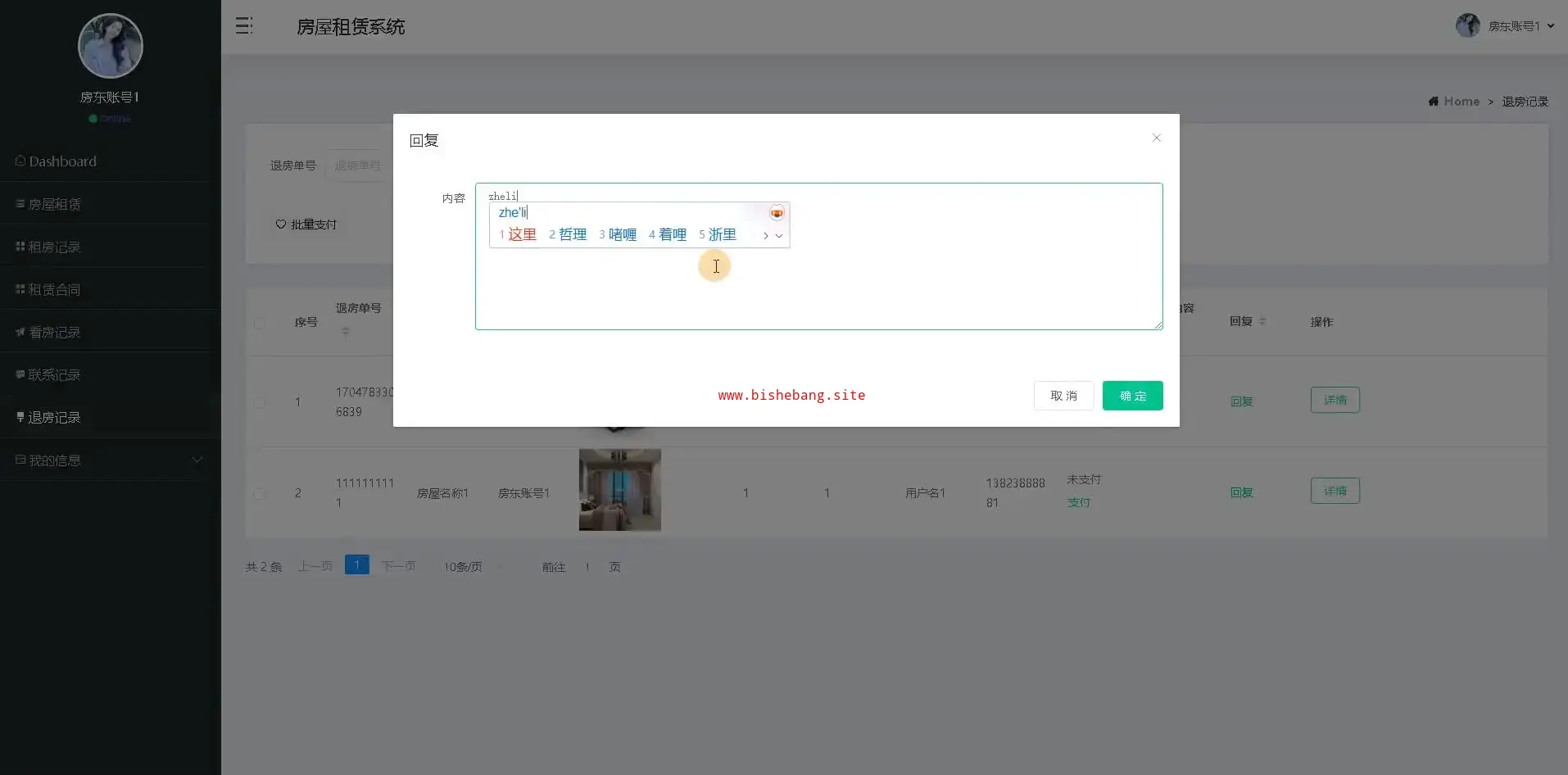Check the row 1 checkbox

259,402
